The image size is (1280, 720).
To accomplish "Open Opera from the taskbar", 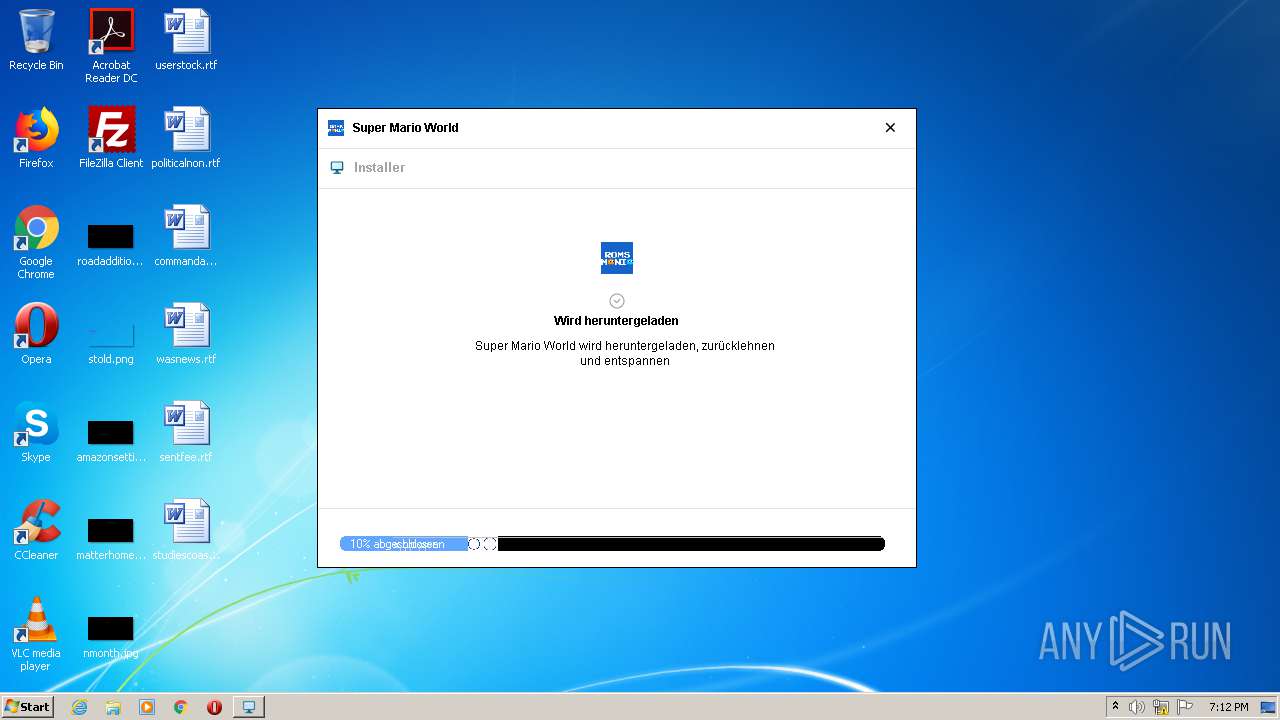I will 214,707.
